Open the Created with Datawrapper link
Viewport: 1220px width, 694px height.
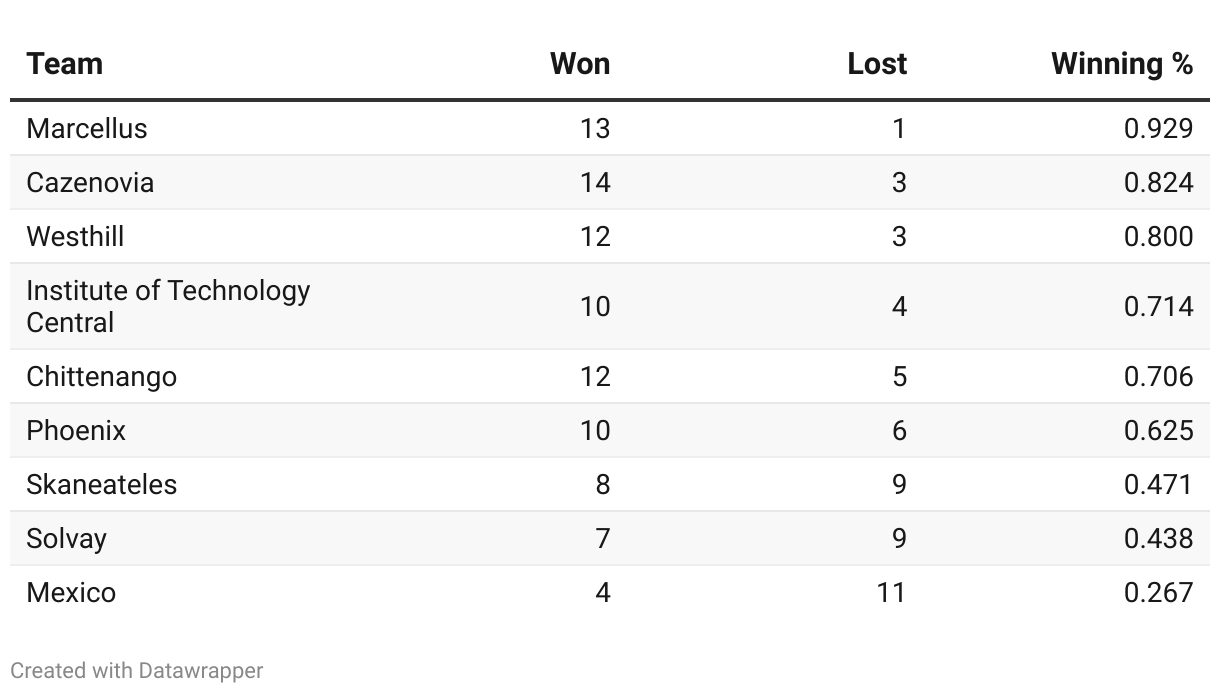[x=136, y=671]
